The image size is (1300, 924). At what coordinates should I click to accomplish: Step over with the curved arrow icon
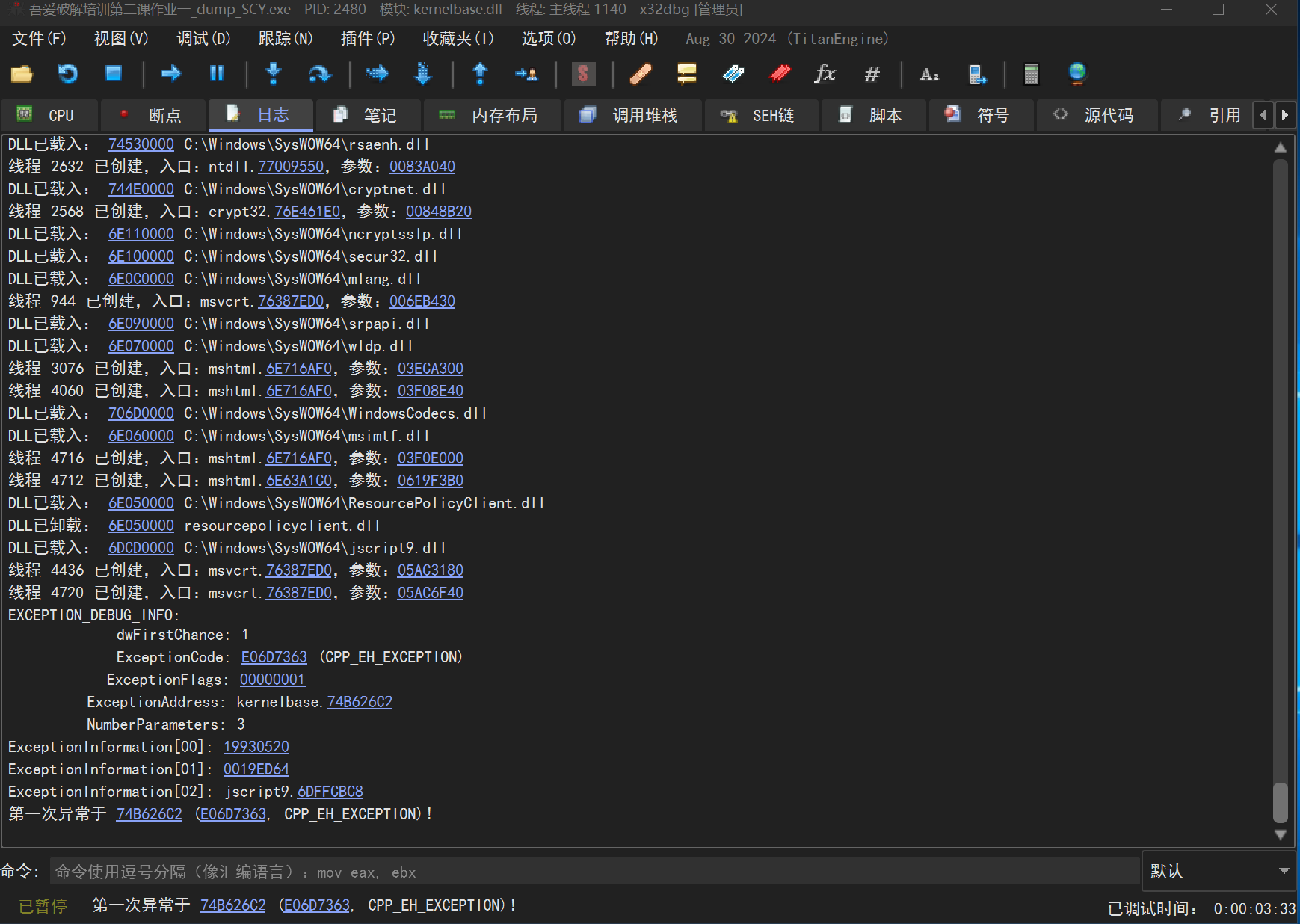319,73
